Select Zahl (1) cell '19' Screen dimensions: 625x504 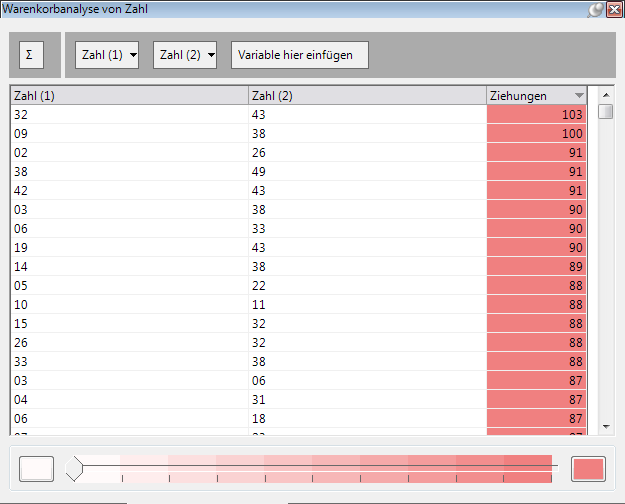coord(130,248)
